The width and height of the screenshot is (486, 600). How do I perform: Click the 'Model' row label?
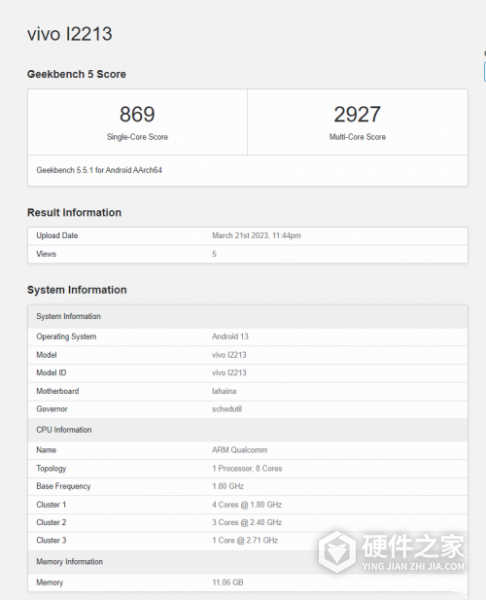(x=46, y=355)
